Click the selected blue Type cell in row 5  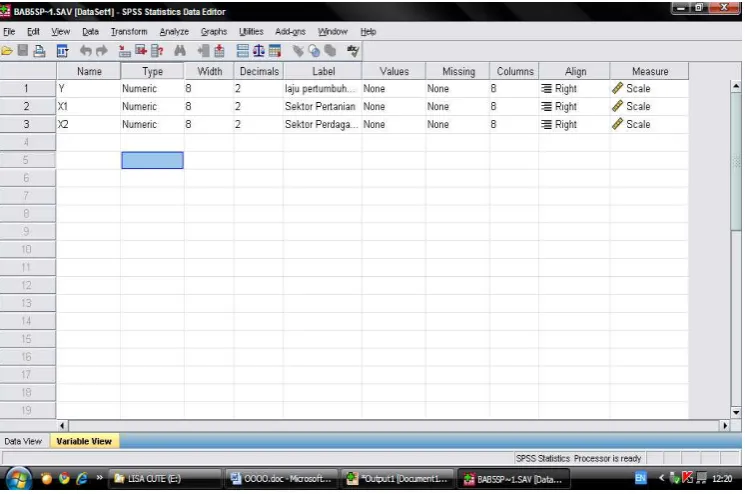pos(152,160)
